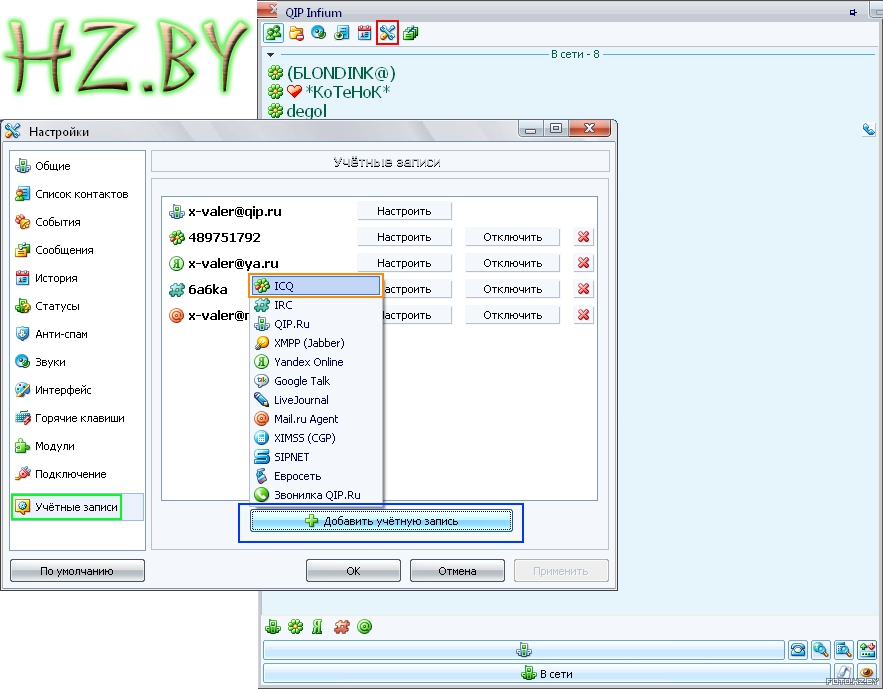The height and width of the screenshot is (689, 883).
Task: Open the Подключение settings section
Action: (60, 474)
